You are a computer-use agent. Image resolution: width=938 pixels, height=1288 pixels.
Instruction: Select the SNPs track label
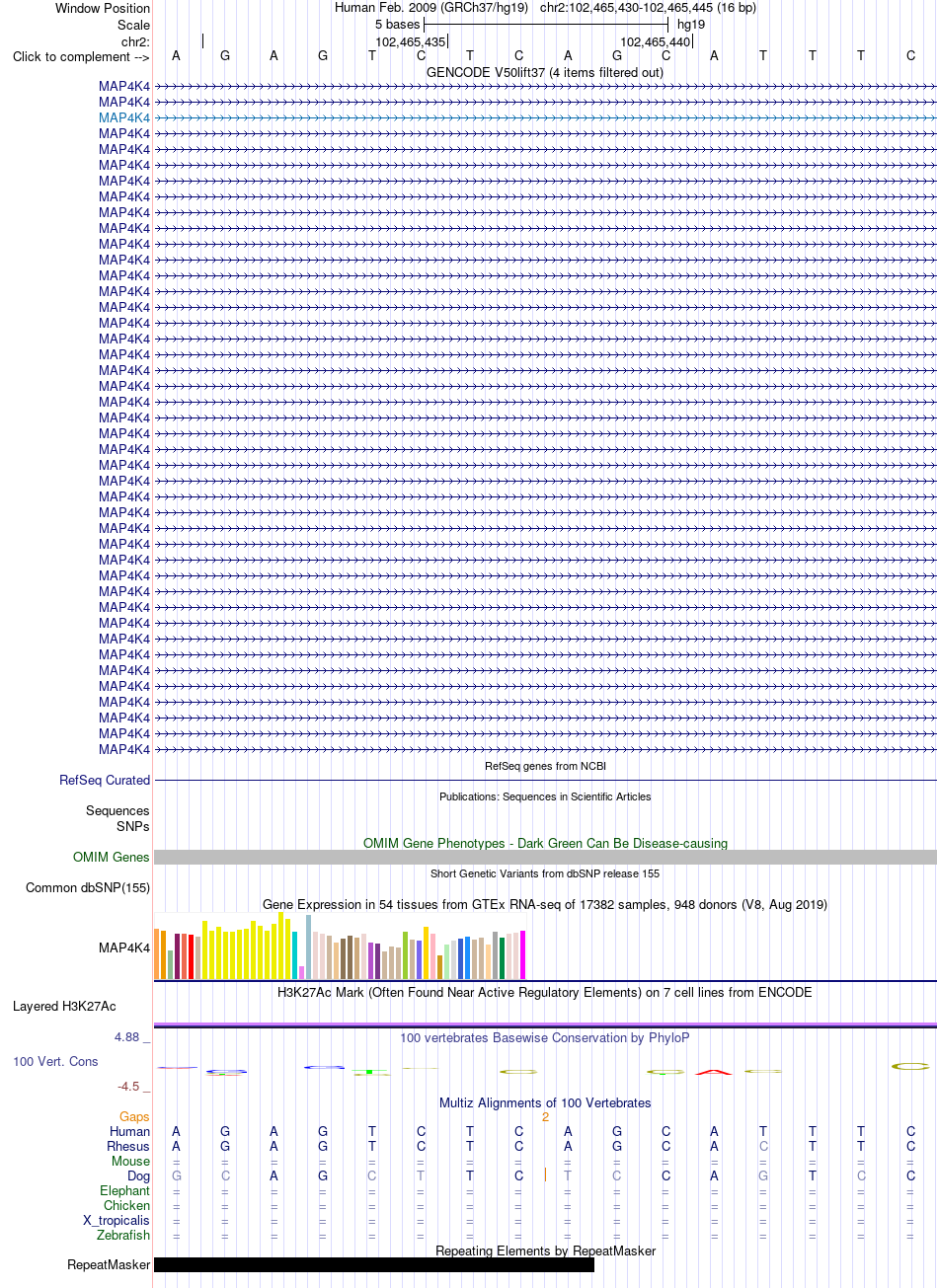[133, 826]
